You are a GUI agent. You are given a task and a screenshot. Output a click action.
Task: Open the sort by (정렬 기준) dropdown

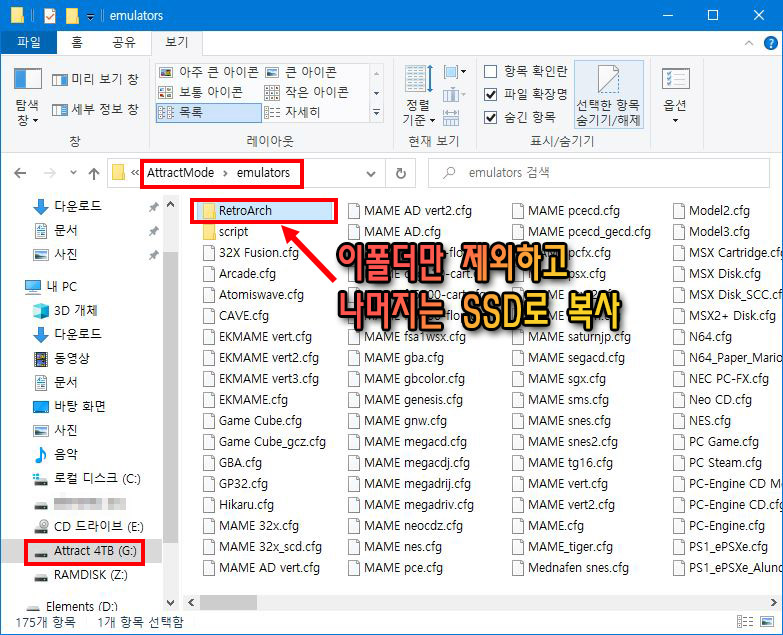coord(418,95)
